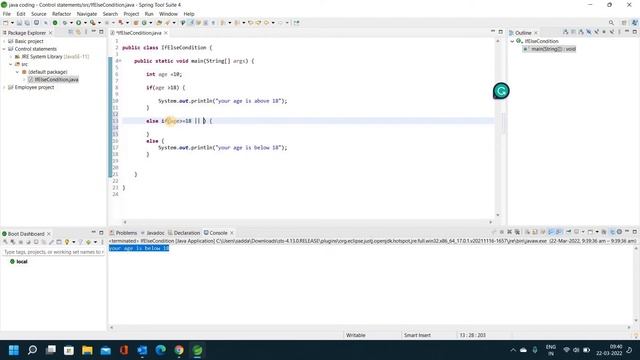Switch to the Javadoc tab
The height and width of the screenshot is (360, 640).
(x=153, y=233)
